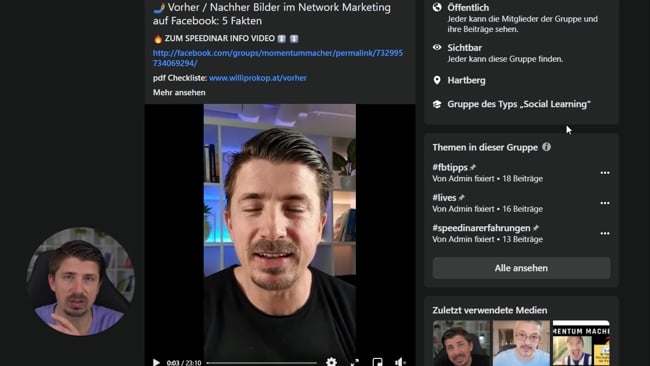Click the Hartberg location text
The image size is (650, 366).
(x=466, y=80)
